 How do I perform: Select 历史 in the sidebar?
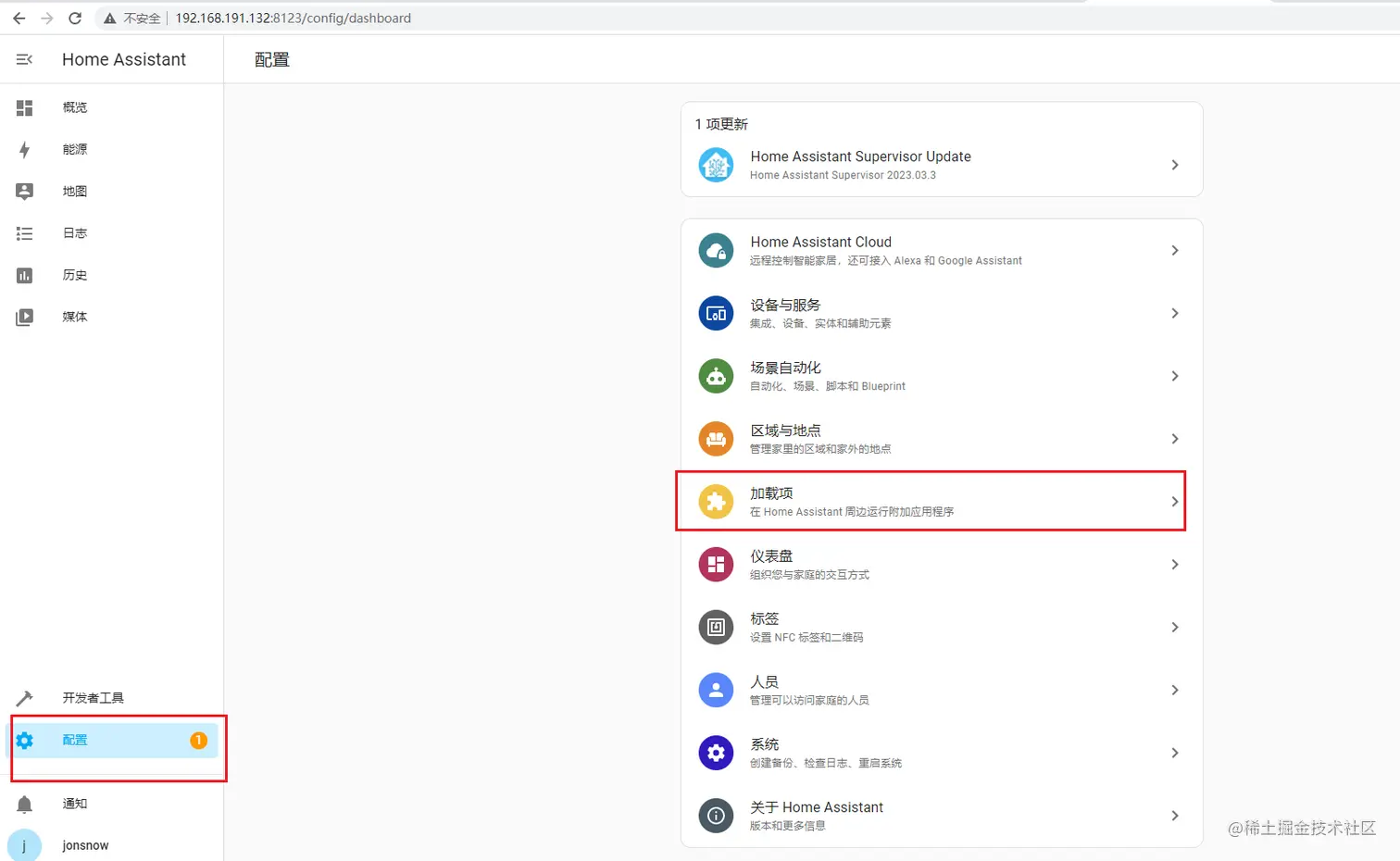tap(75, 275)
